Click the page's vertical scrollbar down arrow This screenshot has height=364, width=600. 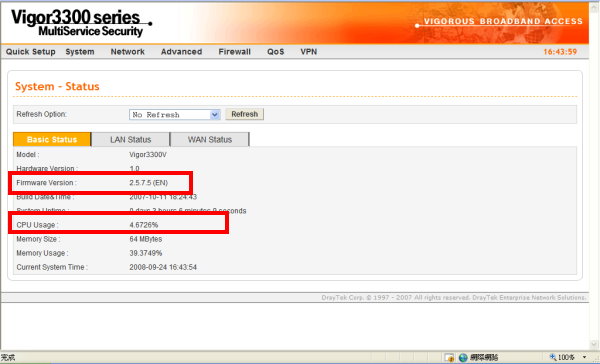(x=594, y=344)
